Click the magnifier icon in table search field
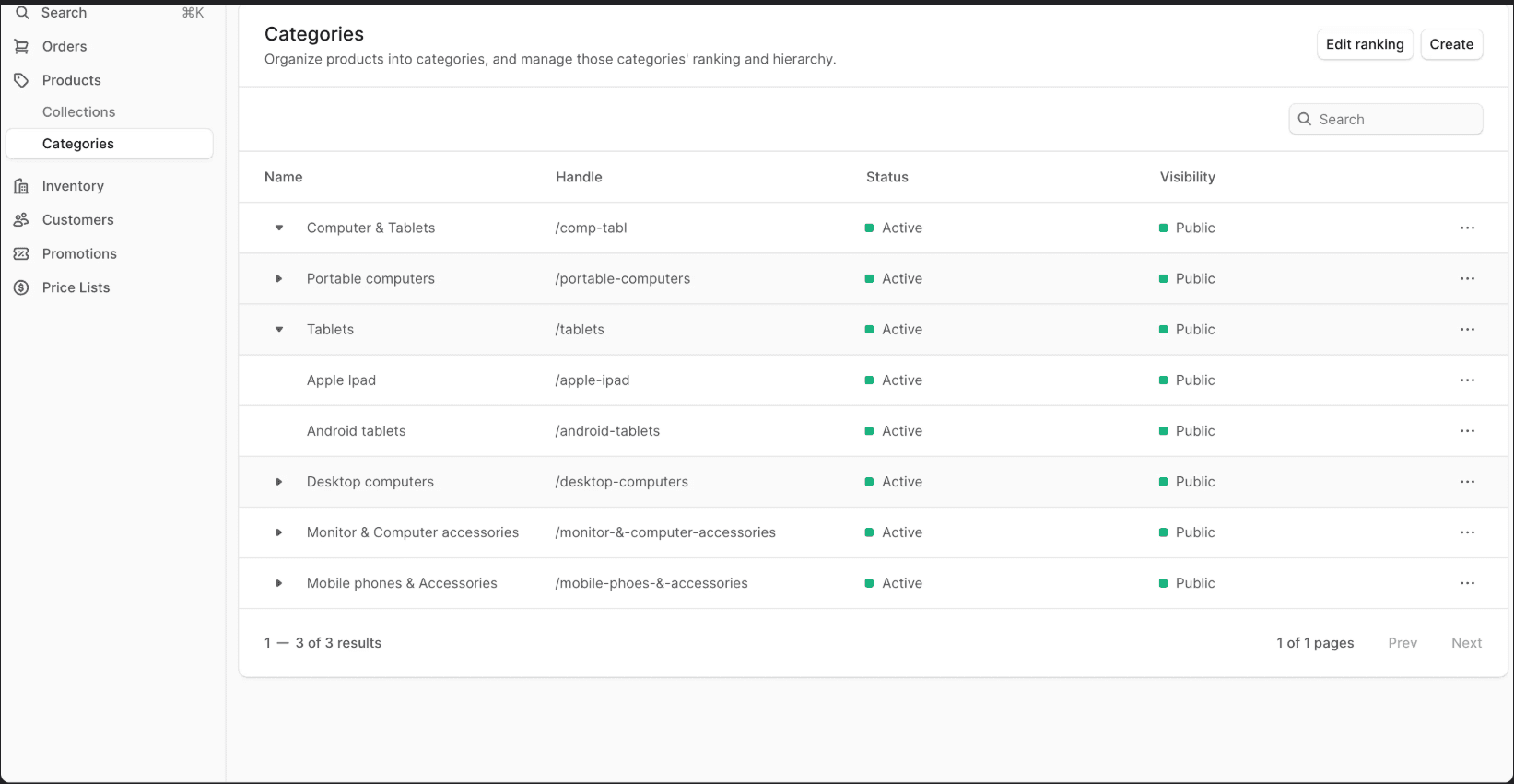Image resolution: width=1514 pixels, height=784 pixels. [x=1305, y=119]
